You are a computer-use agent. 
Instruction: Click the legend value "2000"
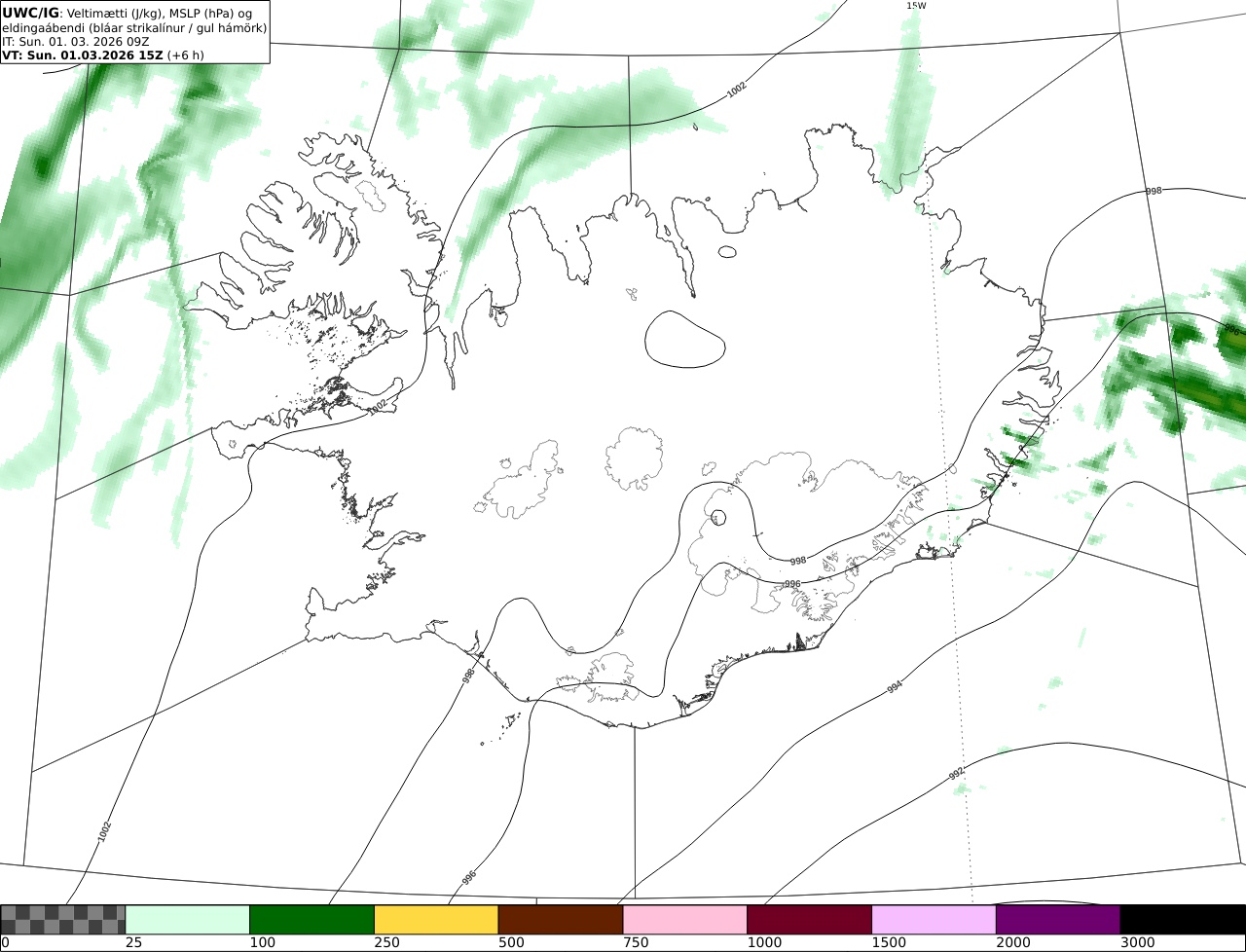1012,943
